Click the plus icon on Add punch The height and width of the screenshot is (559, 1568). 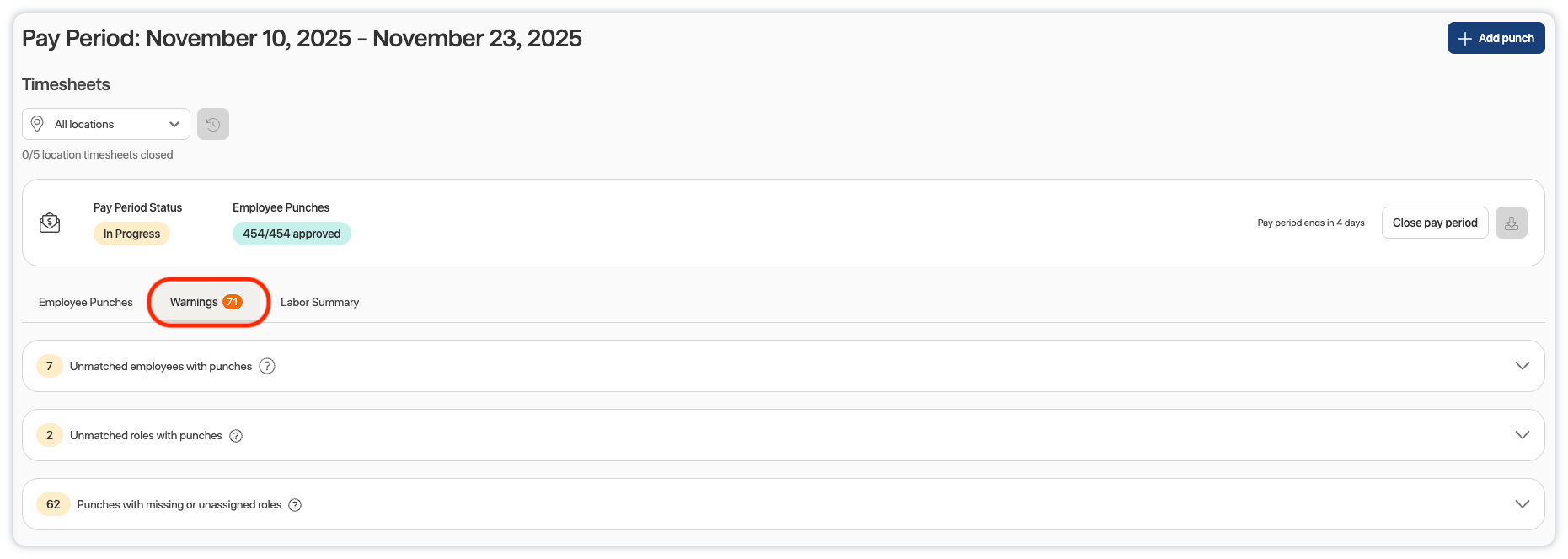[1465, 39]
